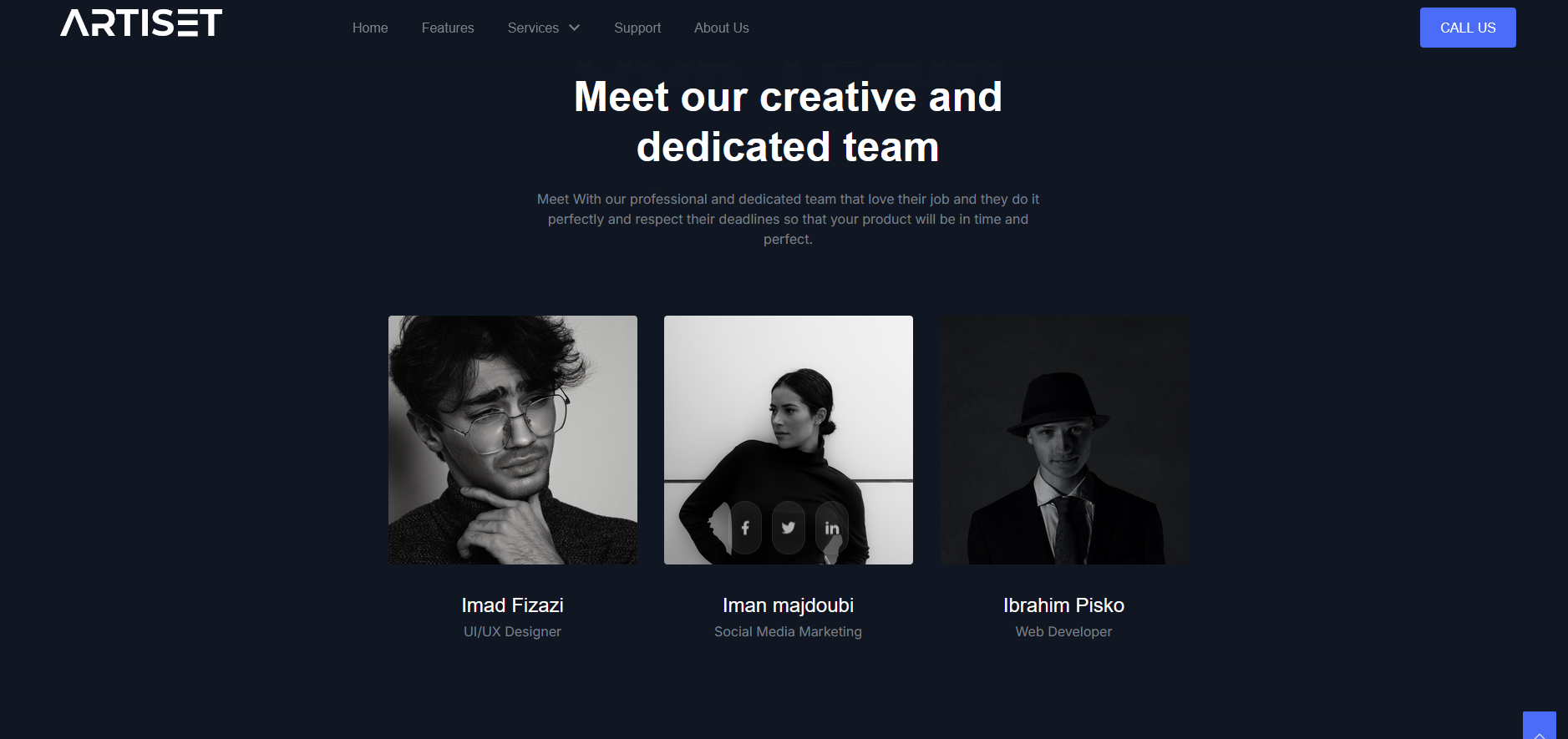Screen dimensions: 1568x739
Task: Click the CALL US button
Action: point(1468,28)
